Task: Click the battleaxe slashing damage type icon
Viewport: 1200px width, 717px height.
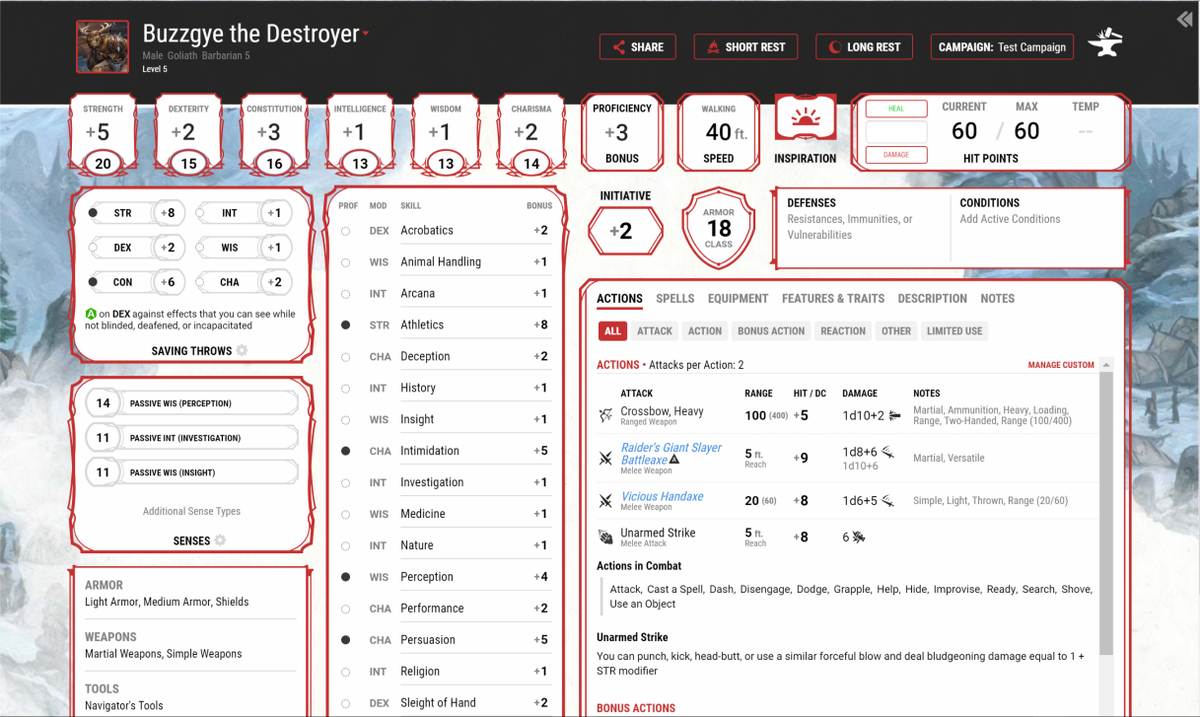Action: tap(888, 452)
